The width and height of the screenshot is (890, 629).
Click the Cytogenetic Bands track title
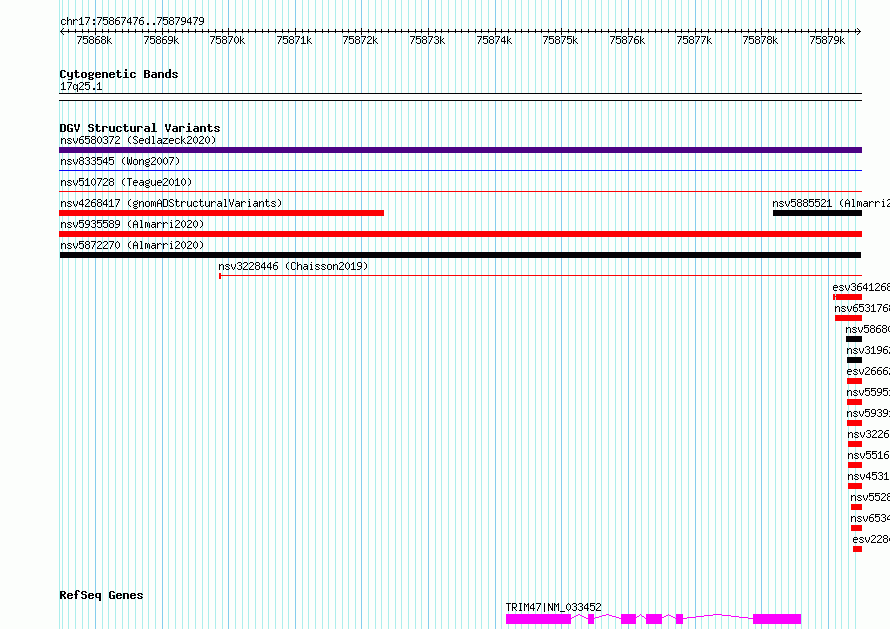pos(119,74)
